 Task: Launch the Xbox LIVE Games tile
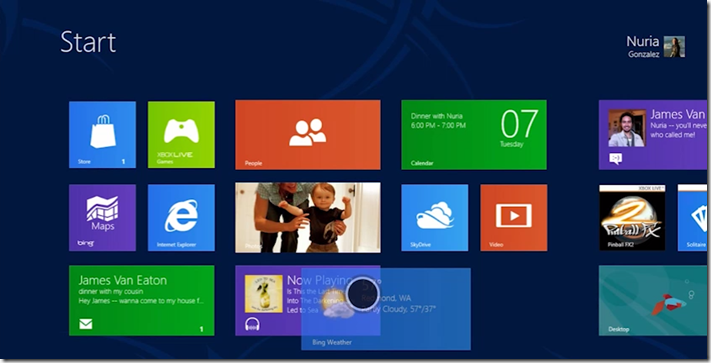coord(181,135)
